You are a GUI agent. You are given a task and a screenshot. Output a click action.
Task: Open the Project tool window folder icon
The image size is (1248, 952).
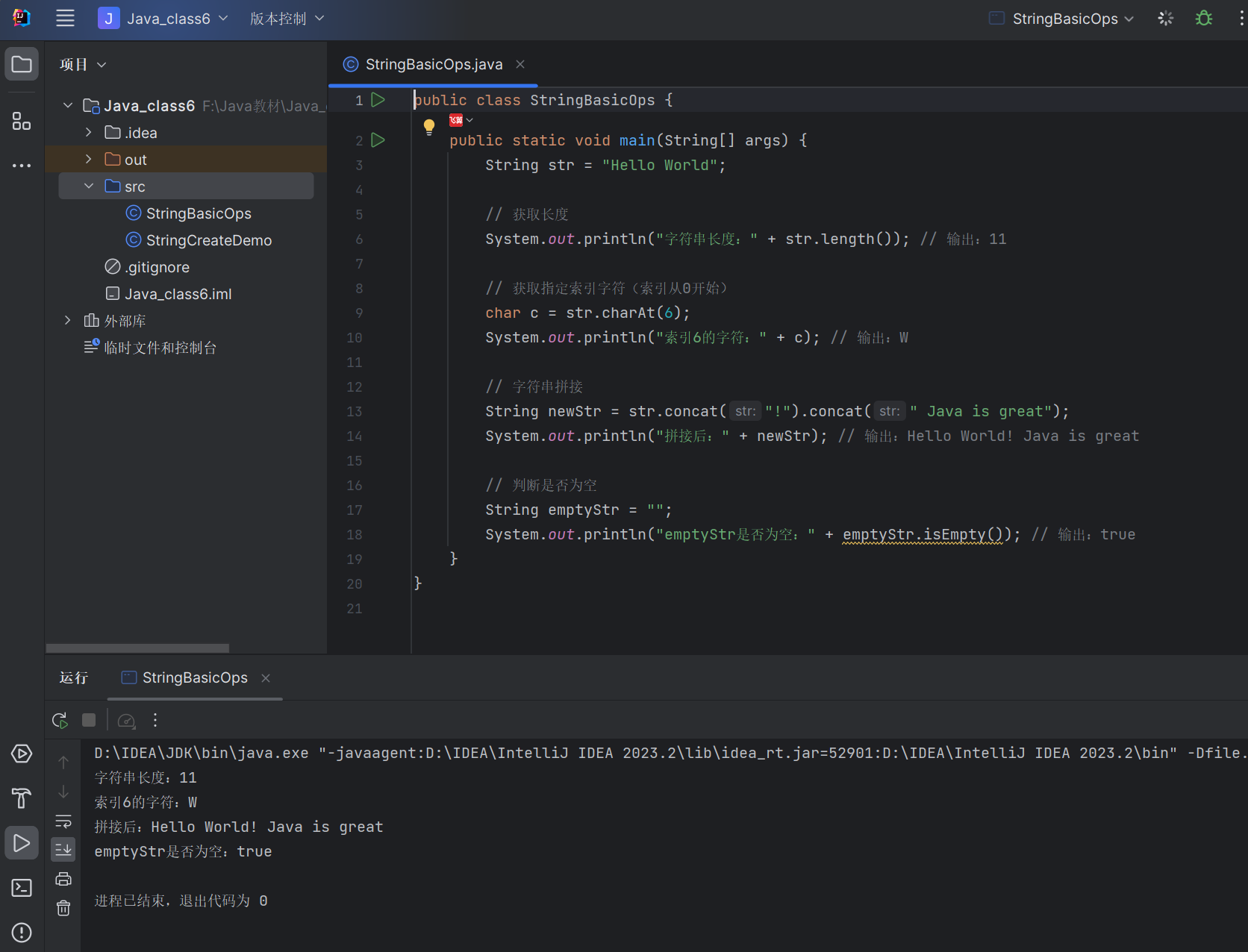point(22,65)
